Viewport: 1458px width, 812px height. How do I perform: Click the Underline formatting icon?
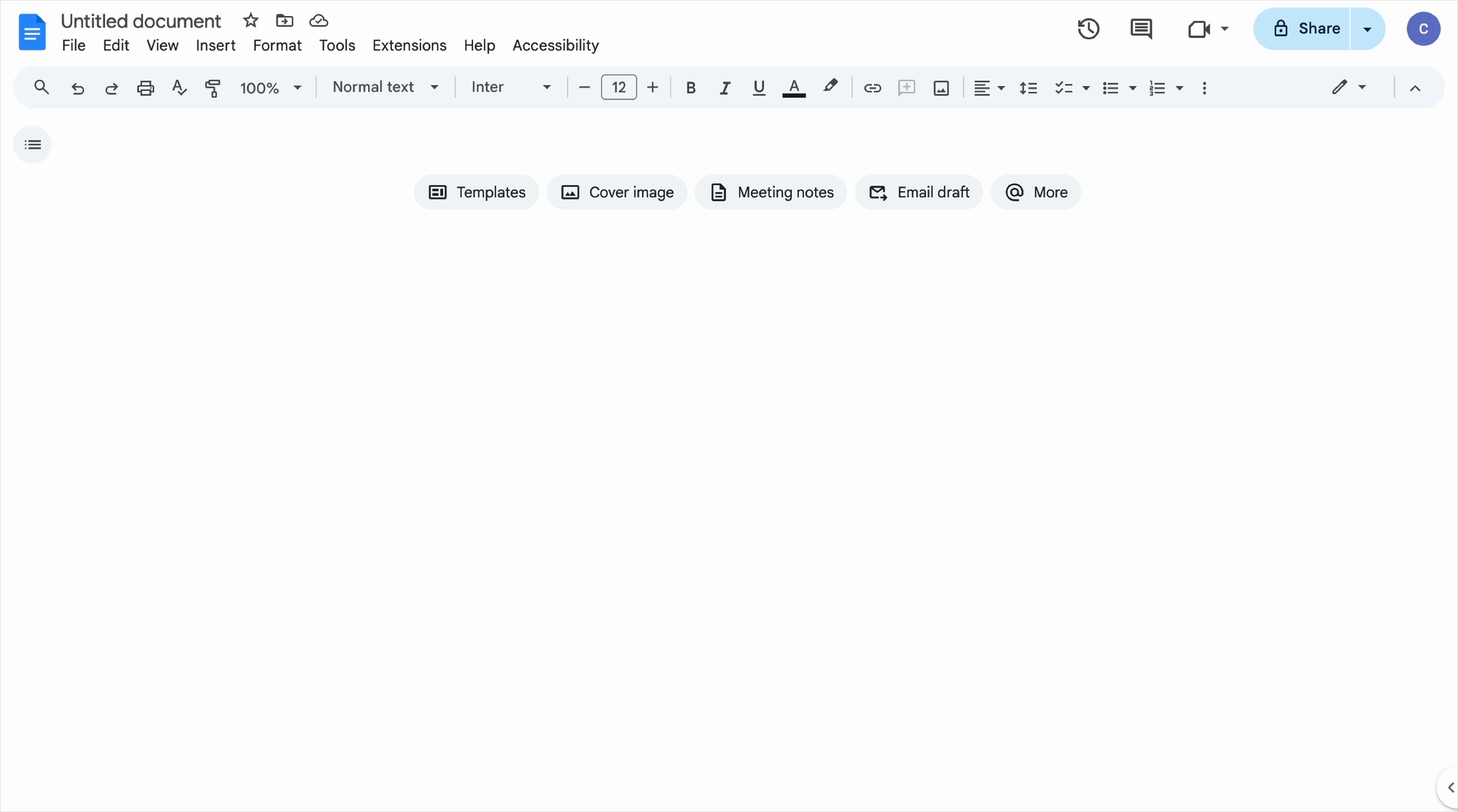tap(758, 87)
